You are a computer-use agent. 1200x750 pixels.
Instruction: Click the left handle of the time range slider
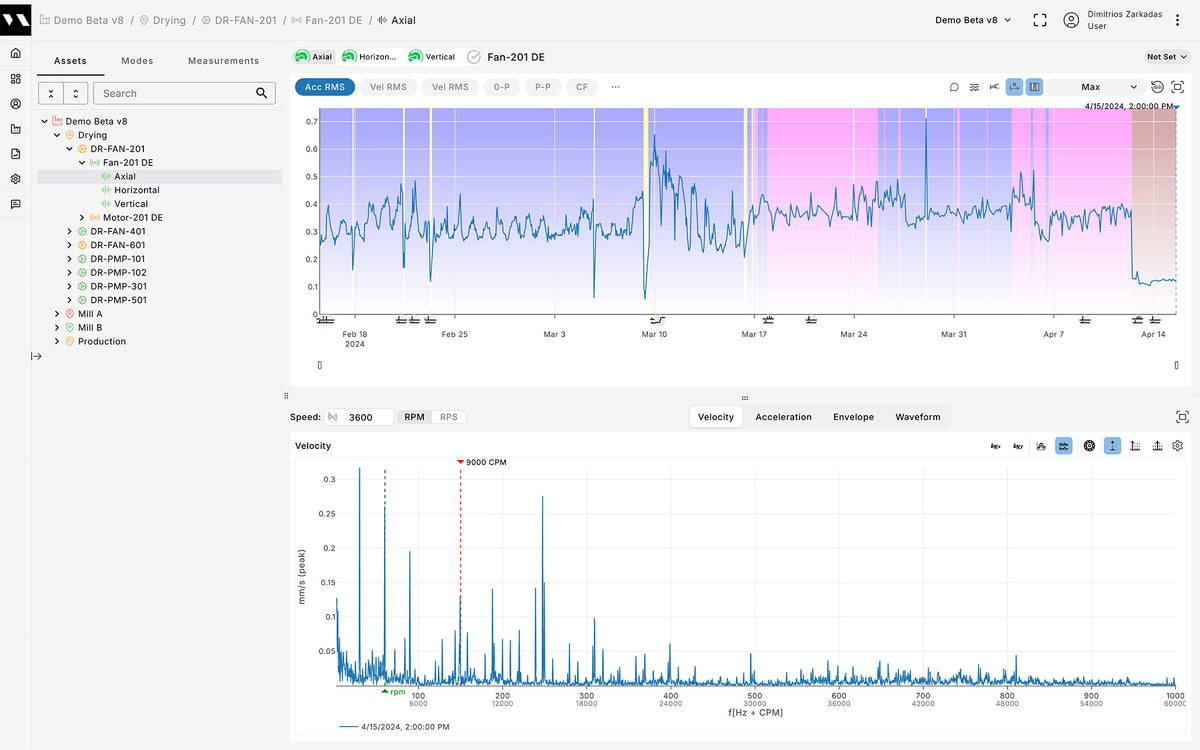pos(319,365)
